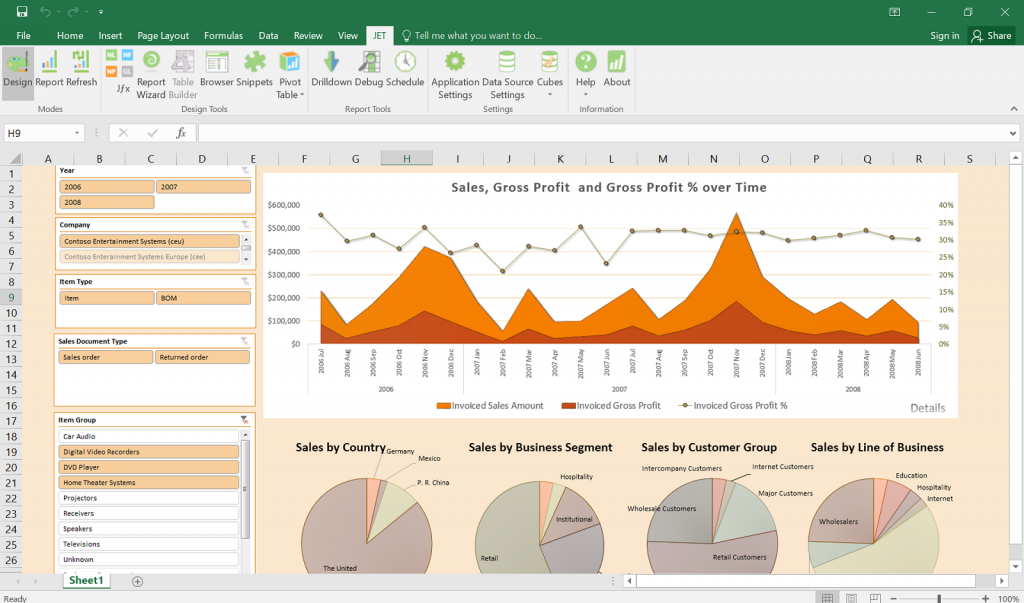Viewport: 1024px width, 603px height.
Task: Click the Insert Function fx button
Action: coord(181,133)
